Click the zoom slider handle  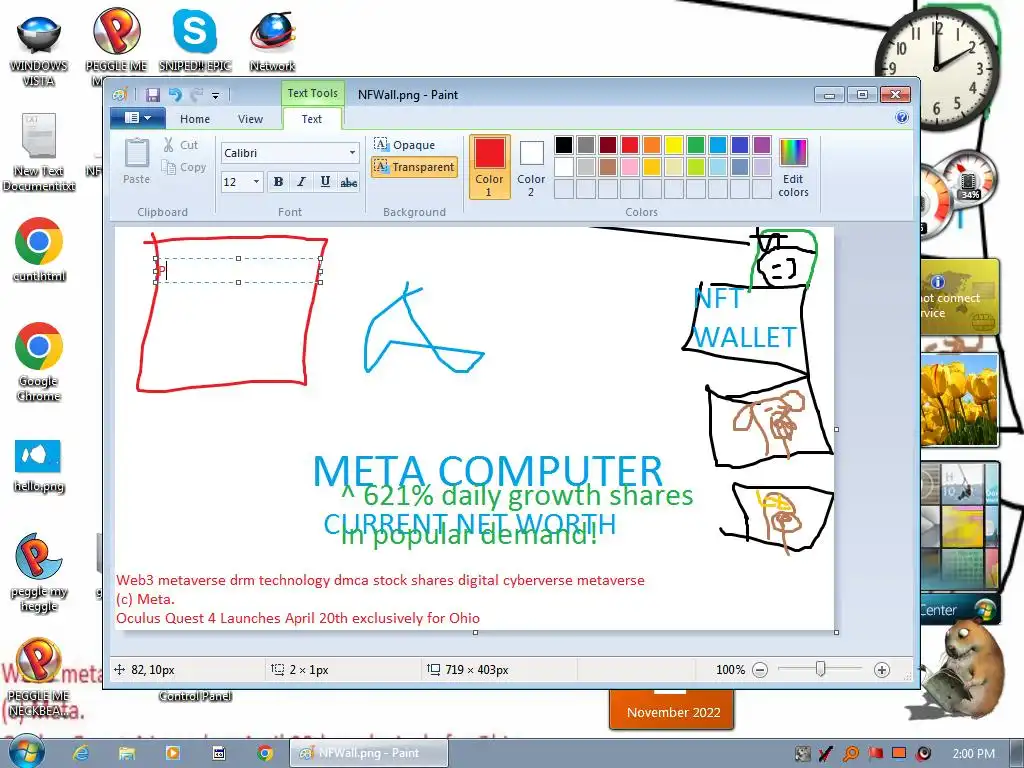pos(820,669)
